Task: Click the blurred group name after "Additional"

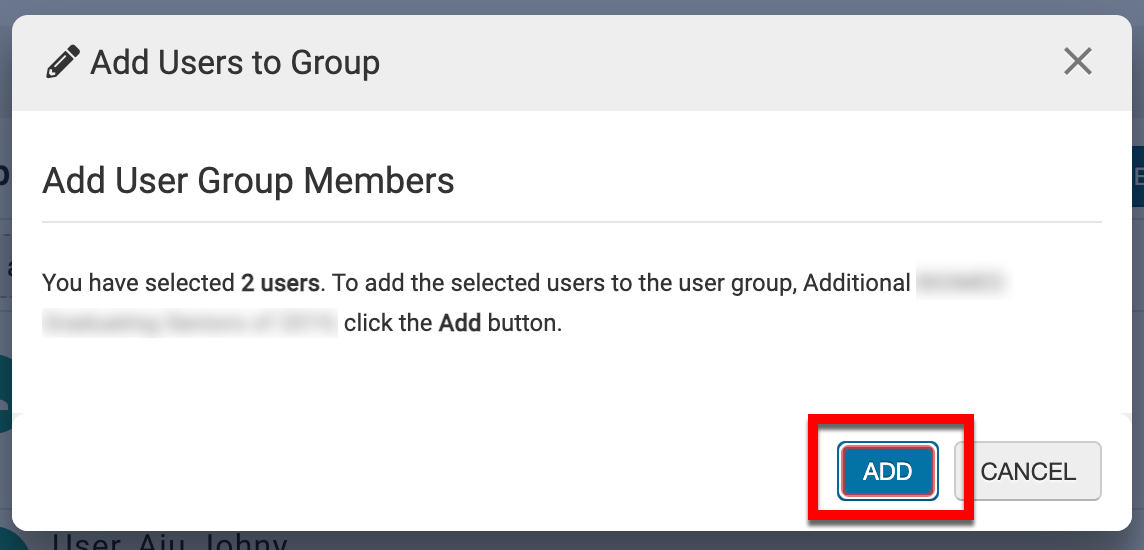Action: 961,283
